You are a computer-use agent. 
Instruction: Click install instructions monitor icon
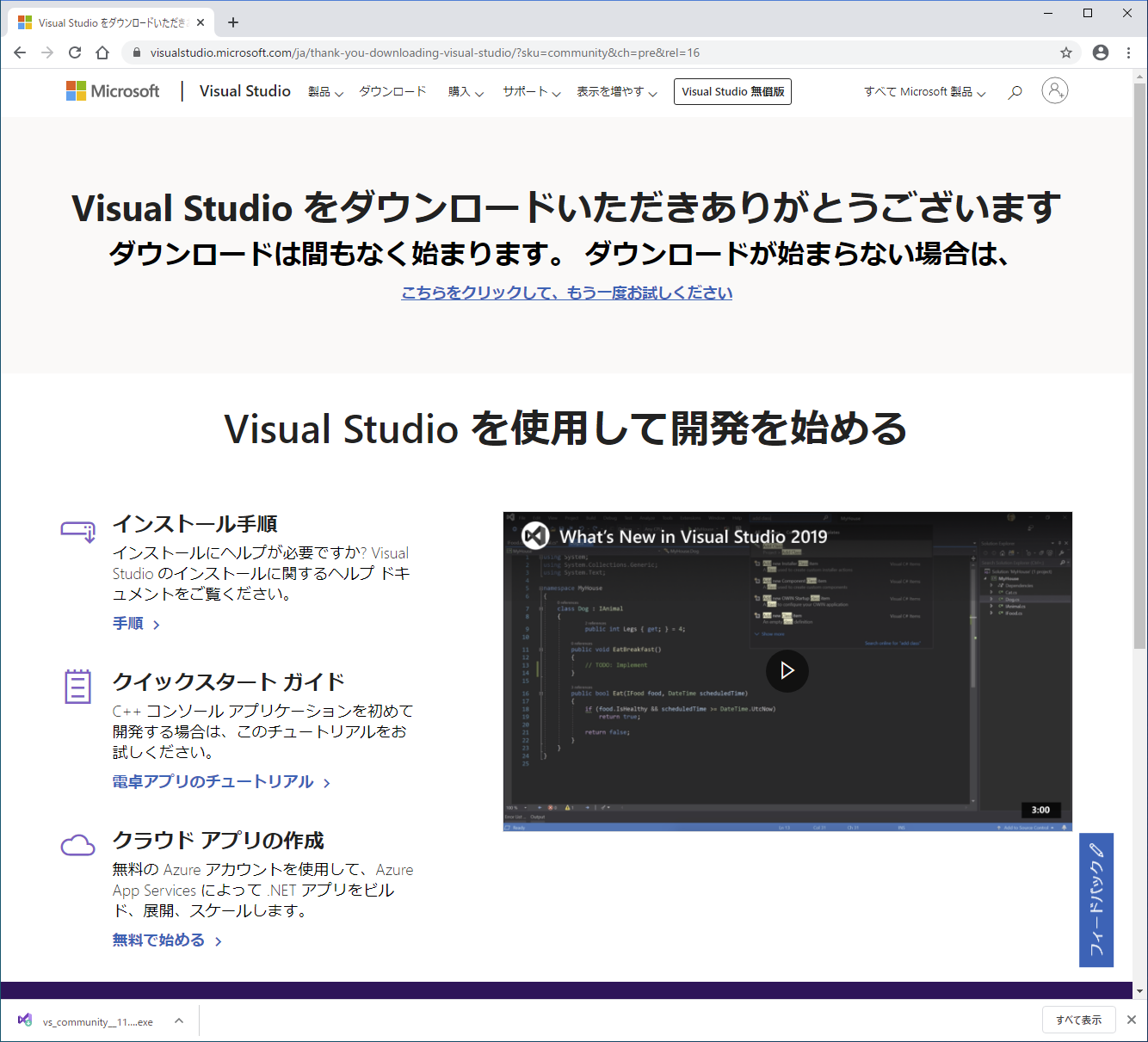(x=78, y=531)
